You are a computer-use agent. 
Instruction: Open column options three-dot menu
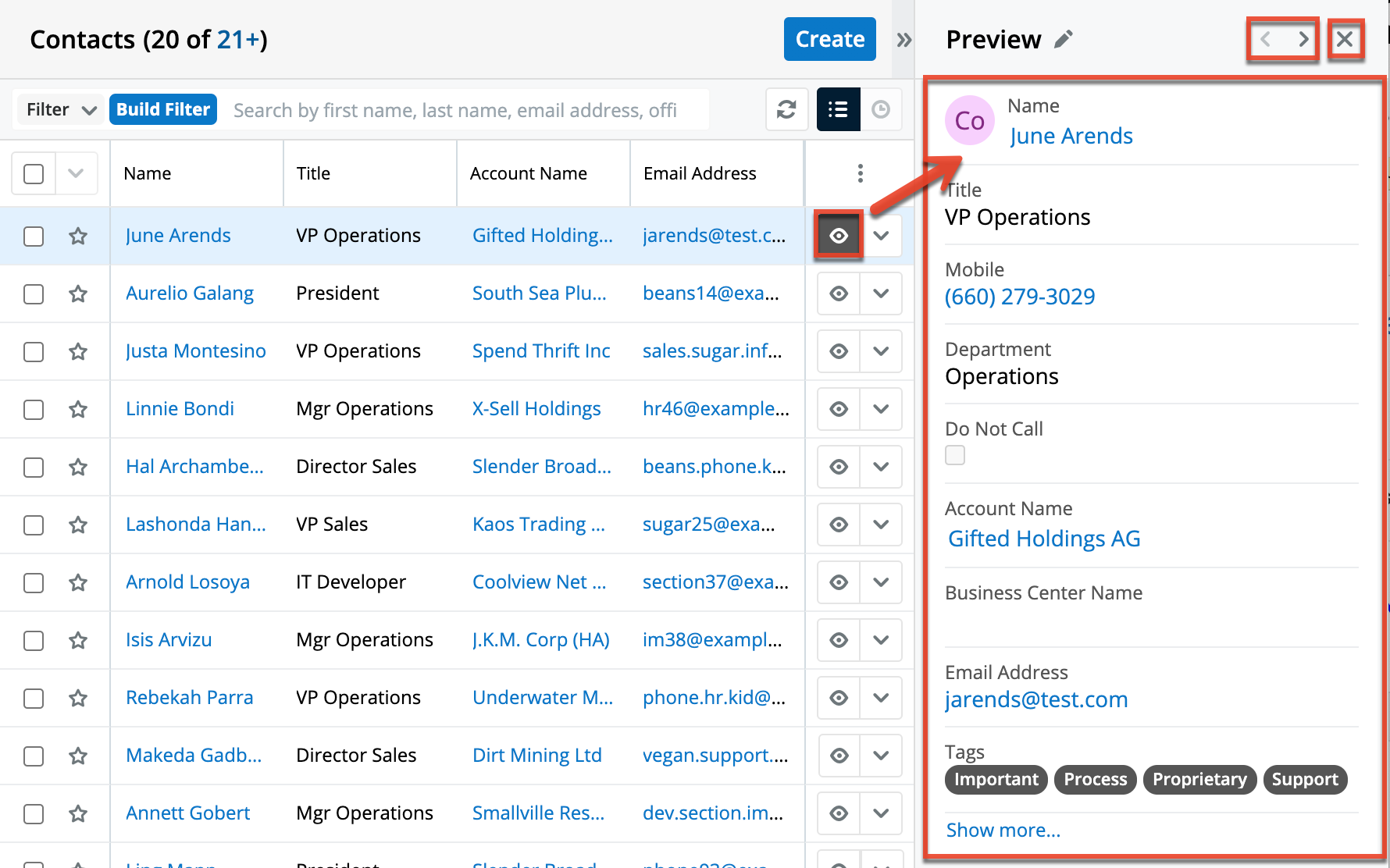860,173
